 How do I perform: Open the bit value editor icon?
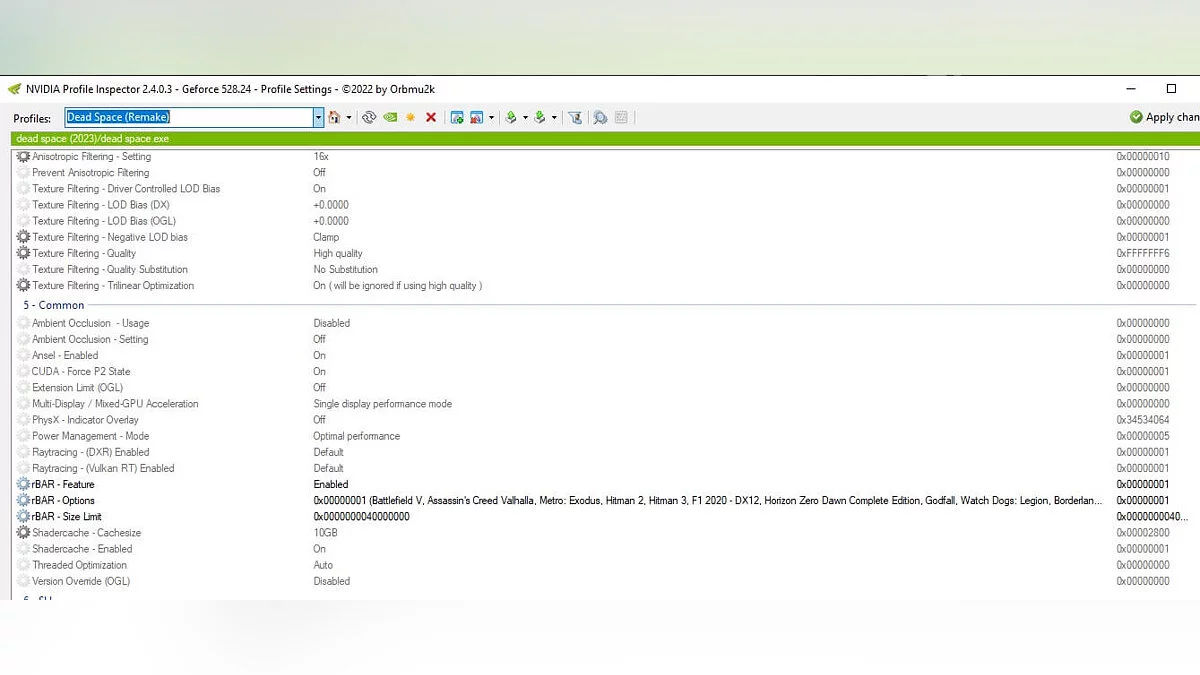point(621,117)
